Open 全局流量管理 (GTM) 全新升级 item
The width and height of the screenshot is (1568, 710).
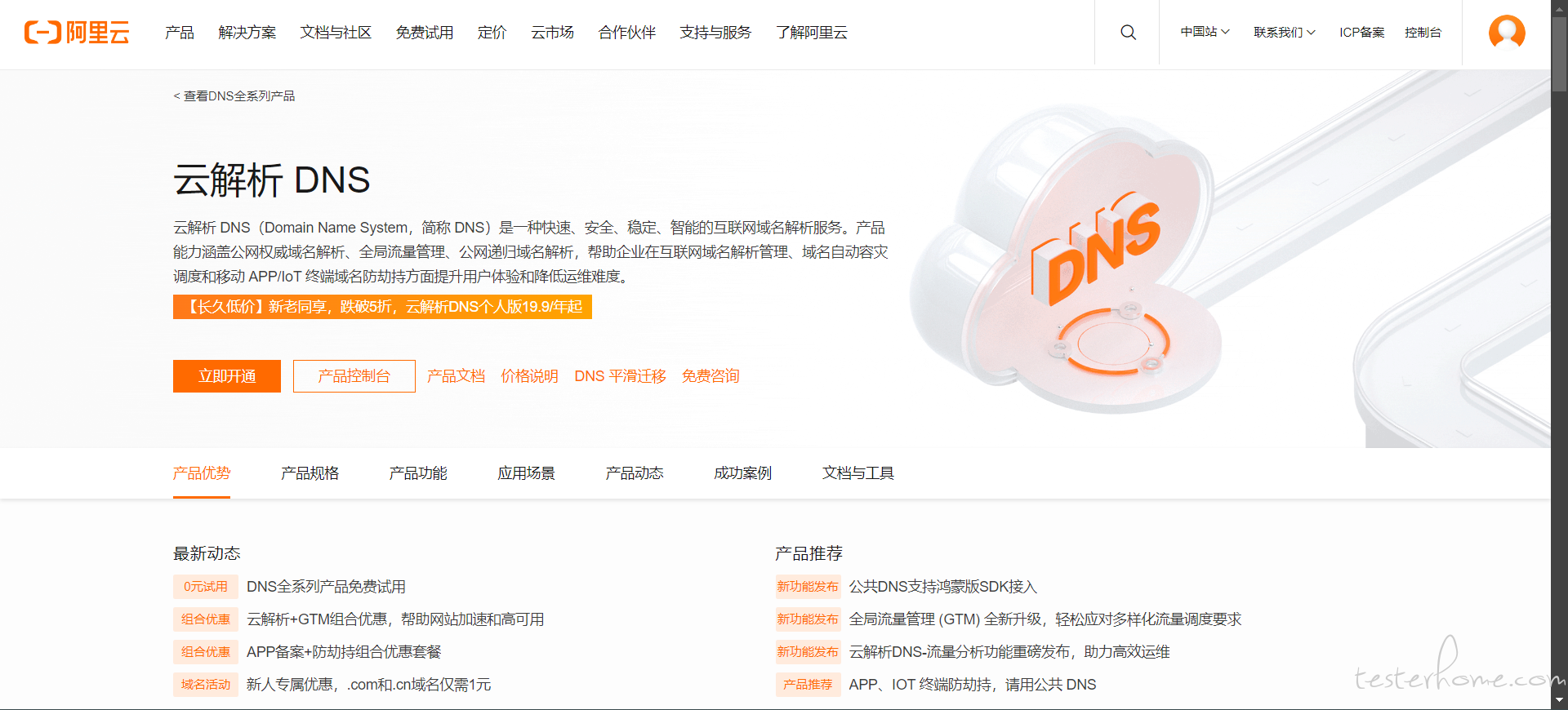pyautogui.click(x=1045, y=619)
